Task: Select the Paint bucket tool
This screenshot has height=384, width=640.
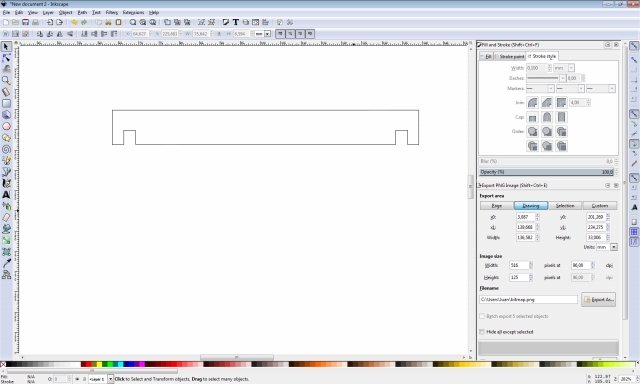Action: point(6,229)
